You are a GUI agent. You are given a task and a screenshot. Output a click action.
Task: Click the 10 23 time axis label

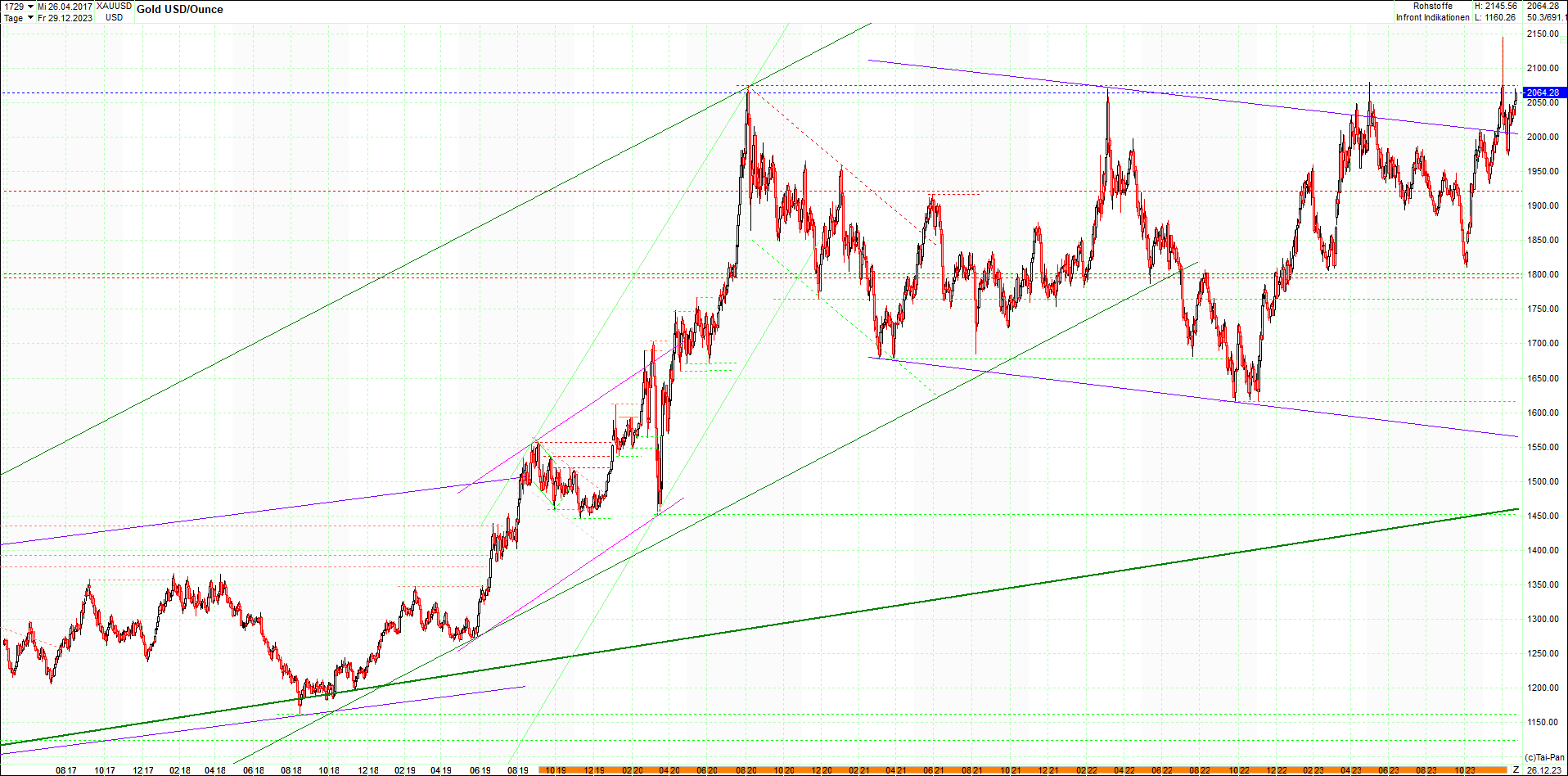(x=1465, y=770)
